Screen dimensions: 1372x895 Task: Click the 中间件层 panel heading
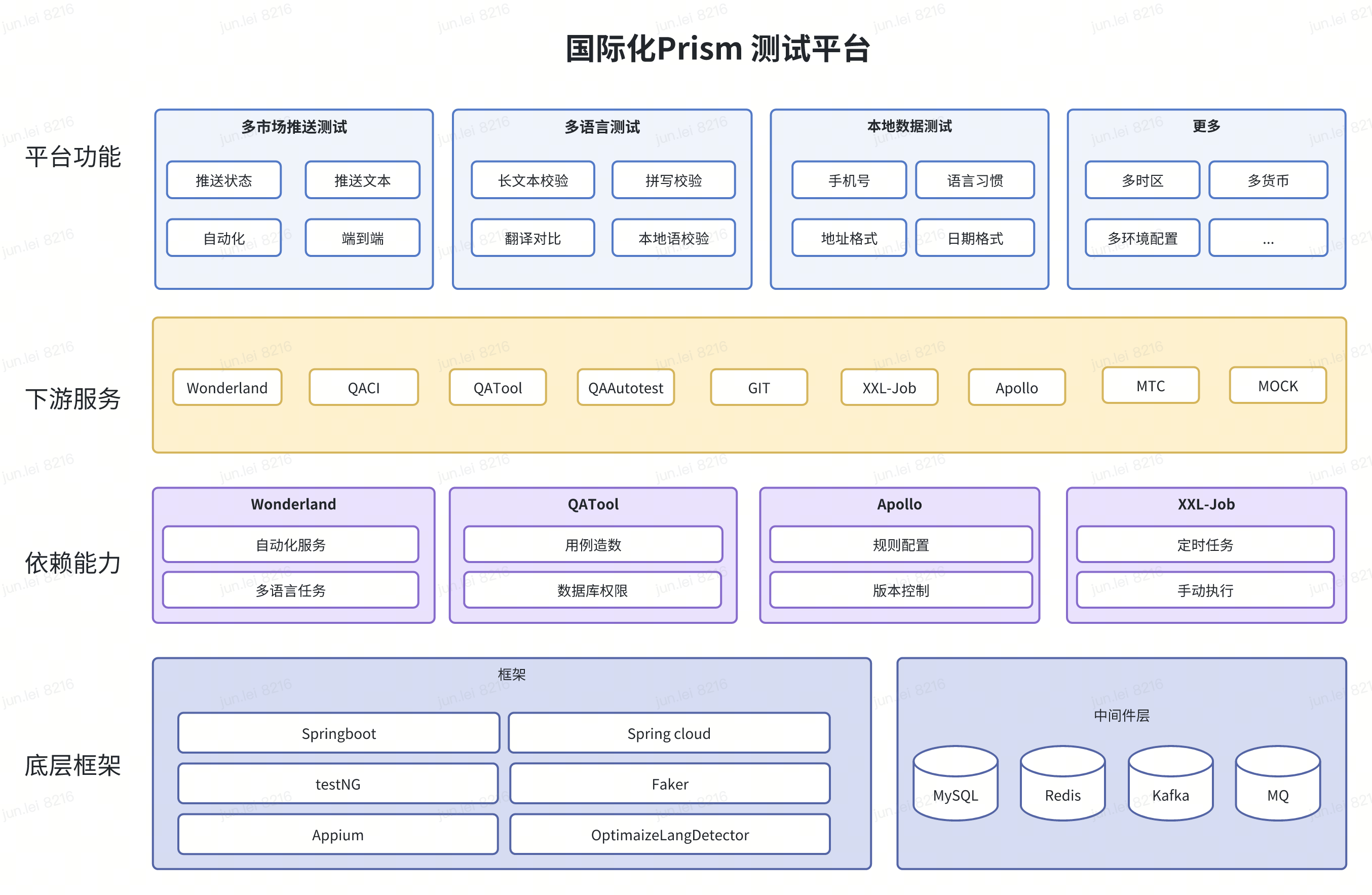[1121, 715]
